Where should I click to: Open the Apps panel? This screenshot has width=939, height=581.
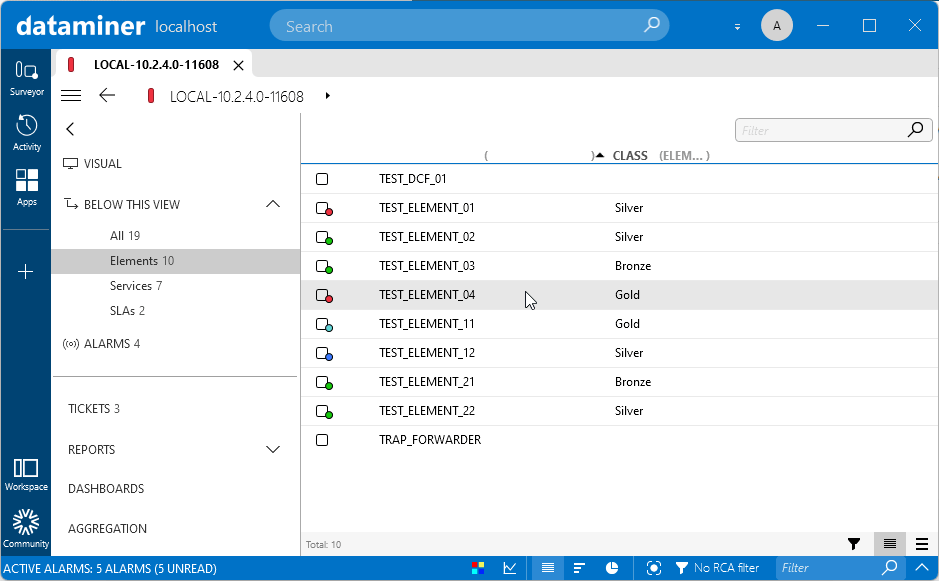26,187
